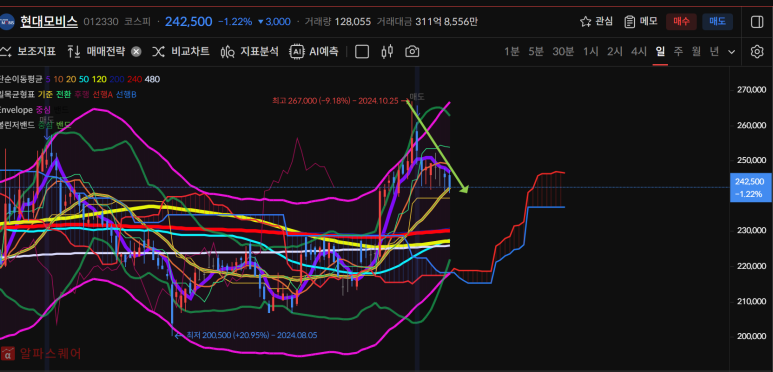773x372 pixels.
Task: Capture chart with the camera icon
Action: pyautogui.click(x=412, y=51)
